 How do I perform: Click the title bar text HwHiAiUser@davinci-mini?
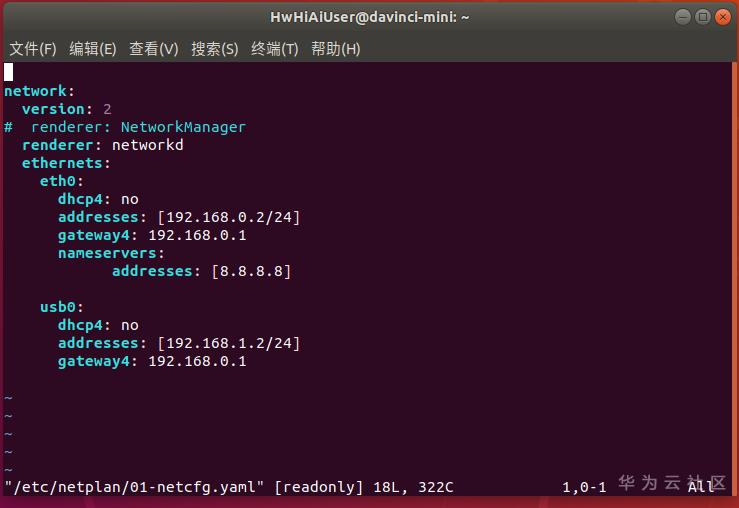coord(370,17)
